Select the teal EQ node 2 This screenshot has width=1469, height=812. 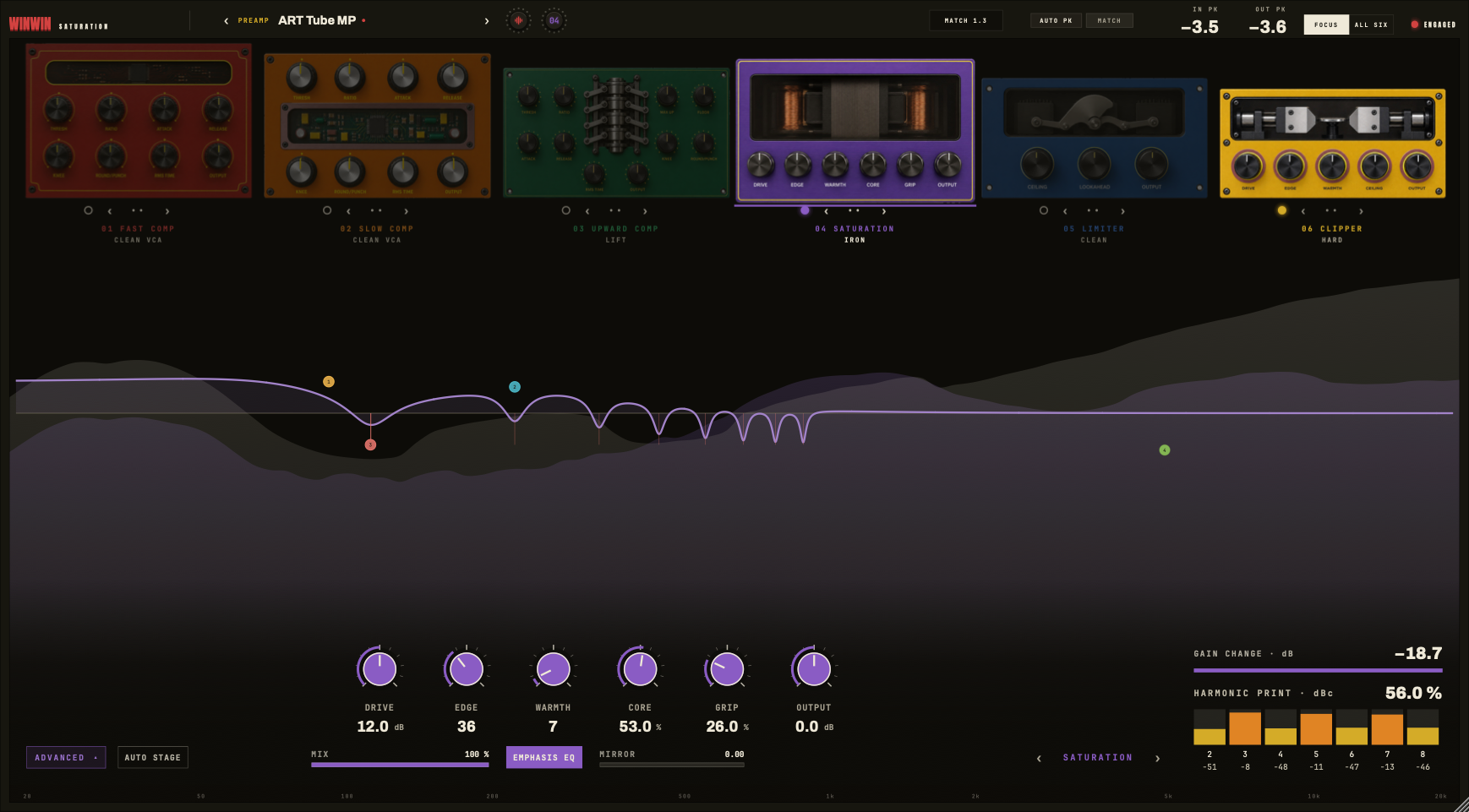(515, 387)
